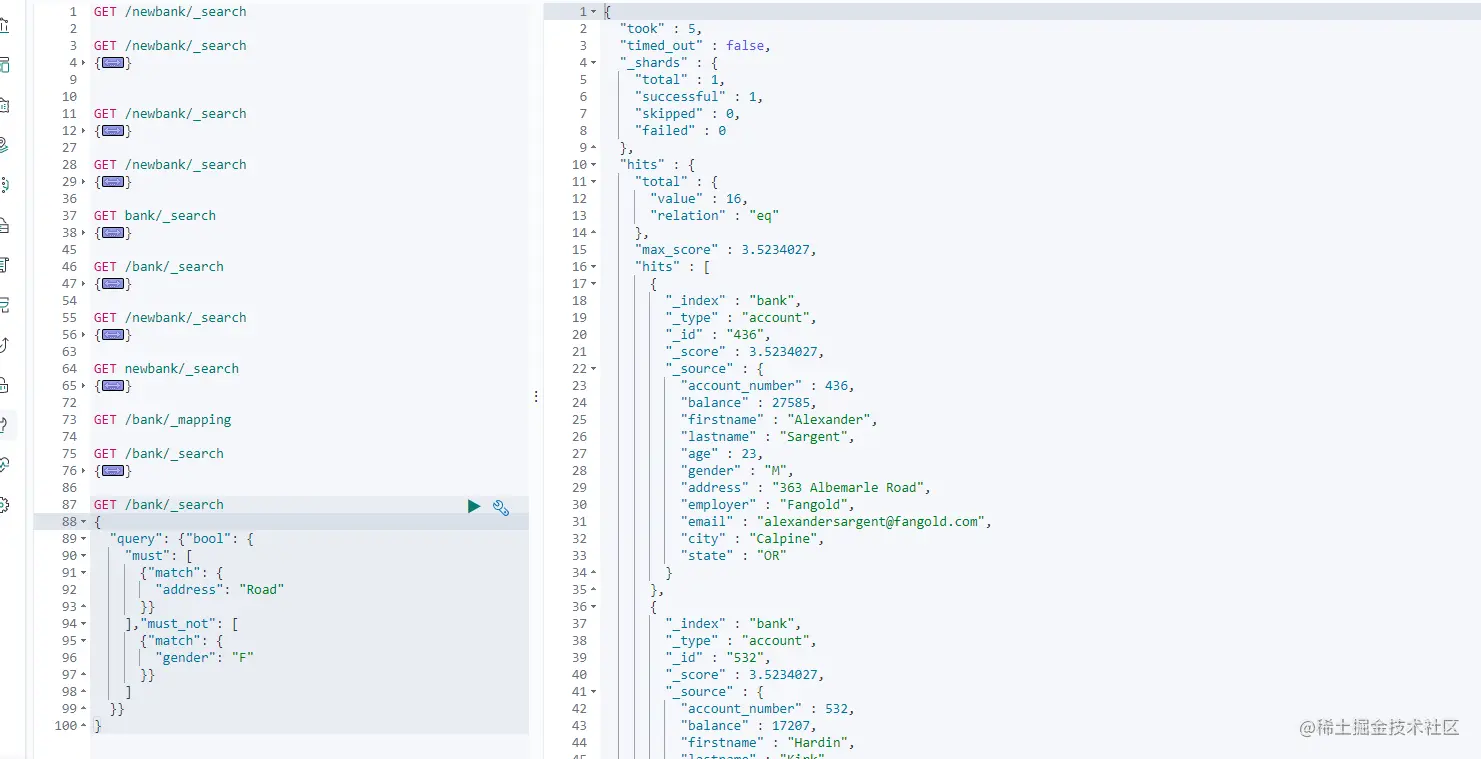Click the "timed_out" : false response line
This screenshot has width=1481, height=759.
pos(695,46)
